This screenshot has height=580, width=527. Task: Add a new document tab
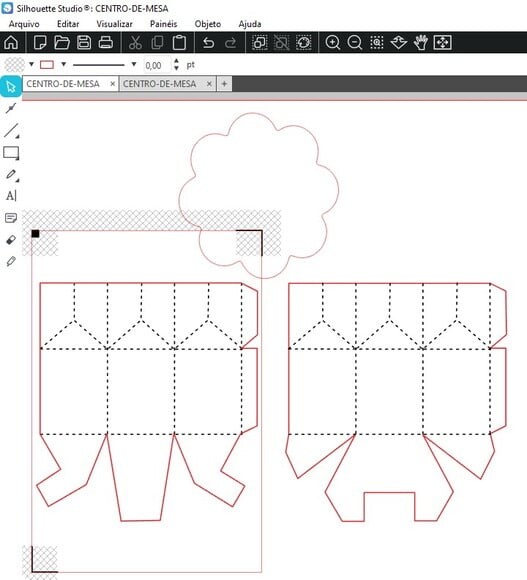tap(224, 84)
